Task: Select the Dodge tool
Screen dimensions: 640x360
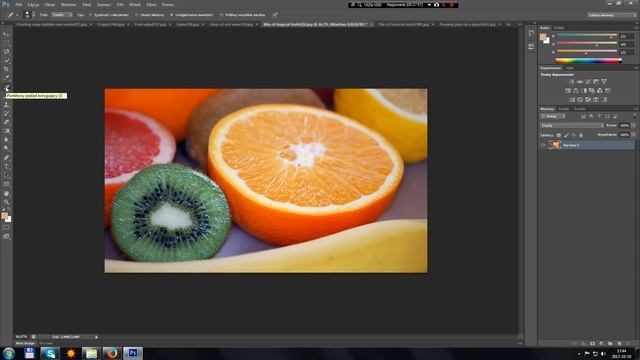Action: click(x=6, y=149)
